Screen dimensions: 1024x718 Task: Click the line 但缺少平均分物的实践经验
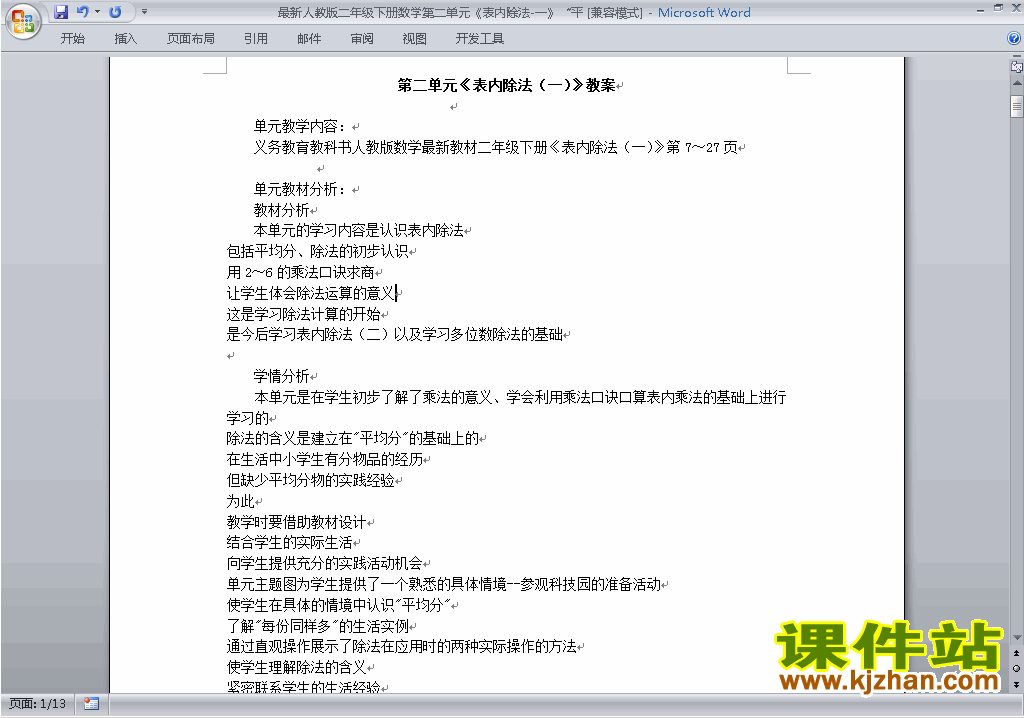point(311,480)
